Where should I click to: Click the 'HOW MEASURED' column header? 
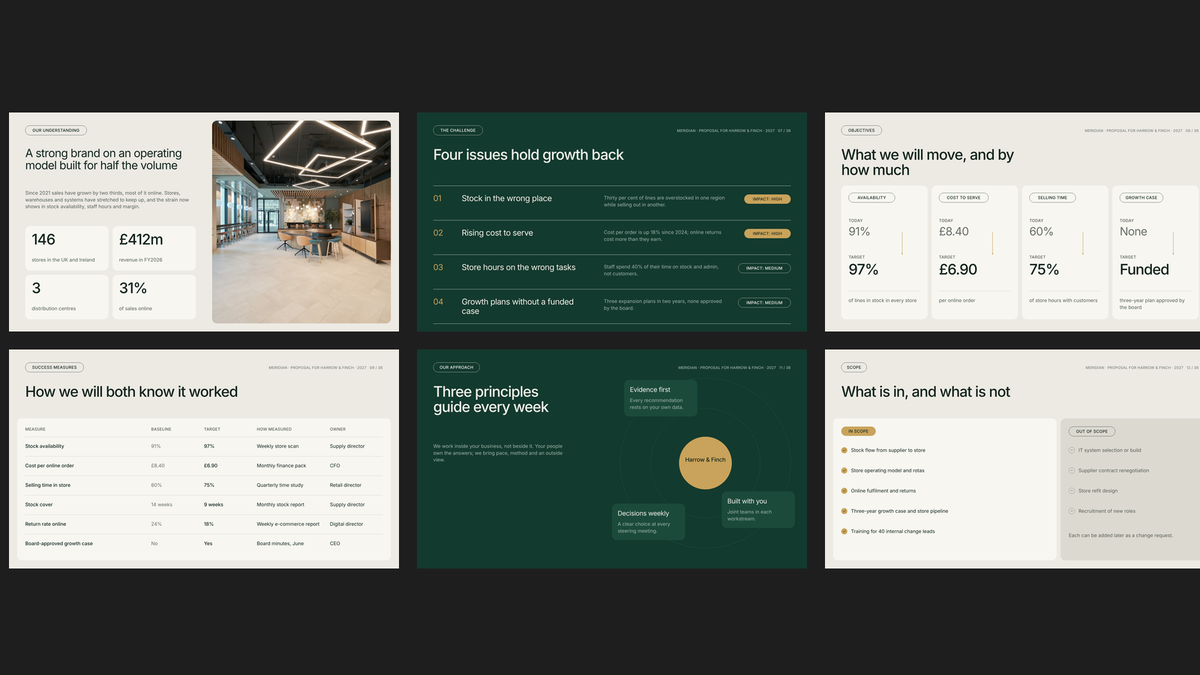274,429
